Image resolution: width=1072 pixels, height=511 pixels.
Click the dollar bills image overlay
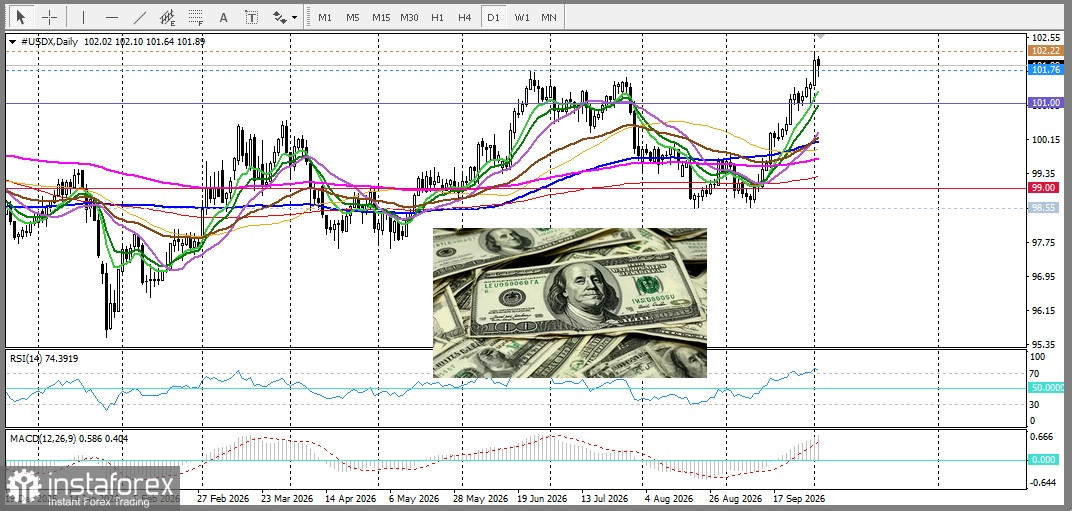[570, 302]
